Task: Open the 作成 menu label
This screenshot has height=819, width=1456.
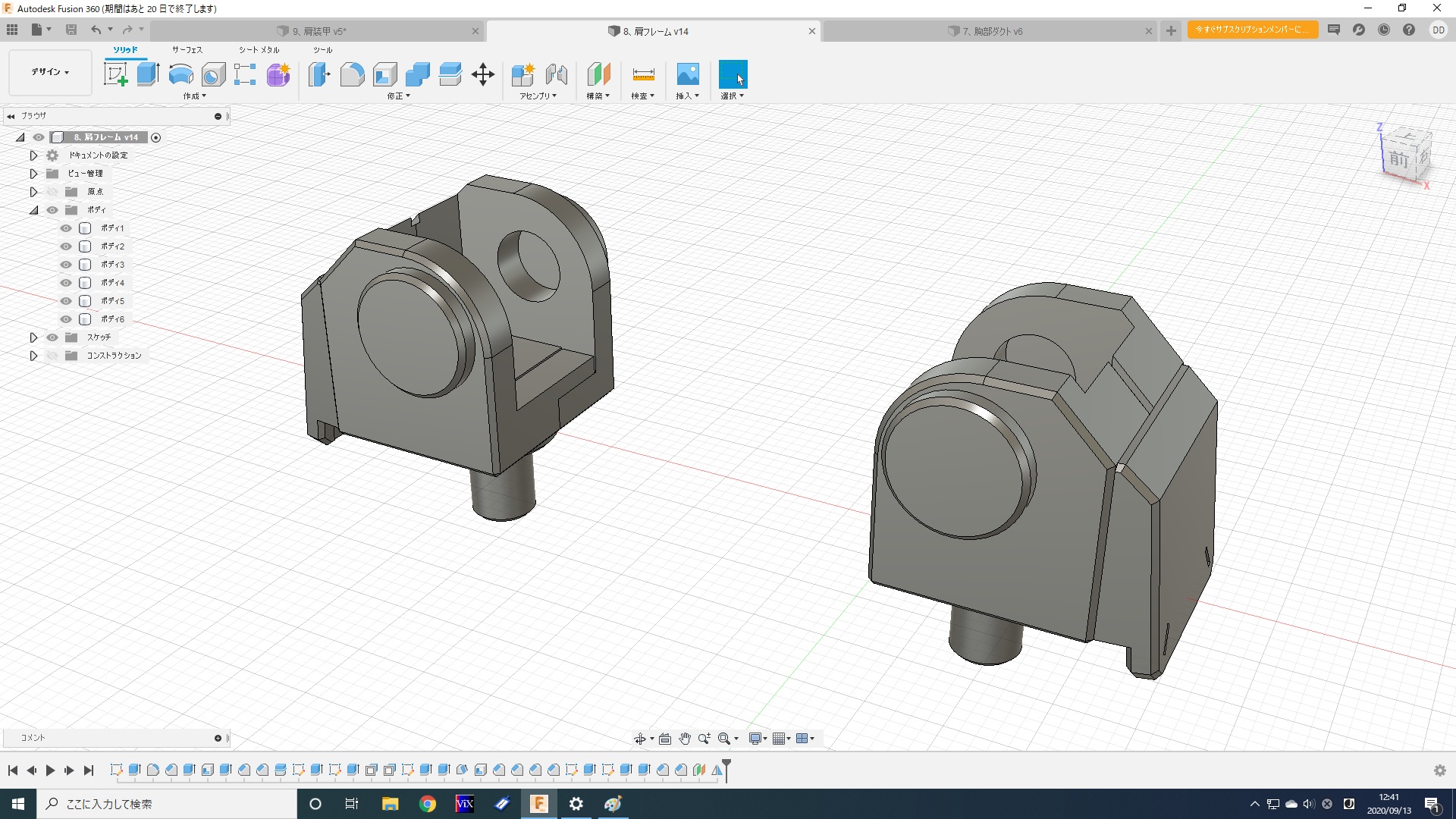Action: pos(194,96)
